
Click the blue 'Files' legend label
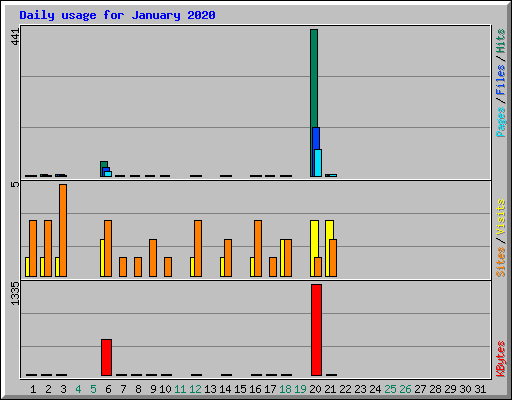click(x=501, y=80)
